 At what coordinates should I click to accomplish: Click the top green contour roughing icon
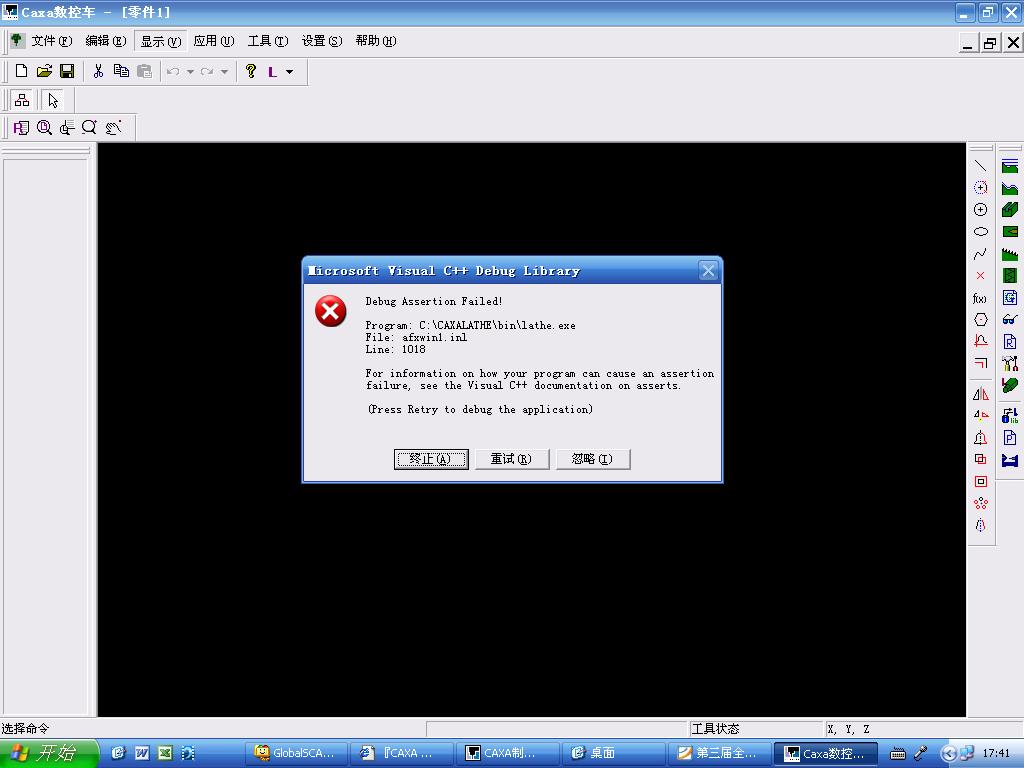[1010, 166]
